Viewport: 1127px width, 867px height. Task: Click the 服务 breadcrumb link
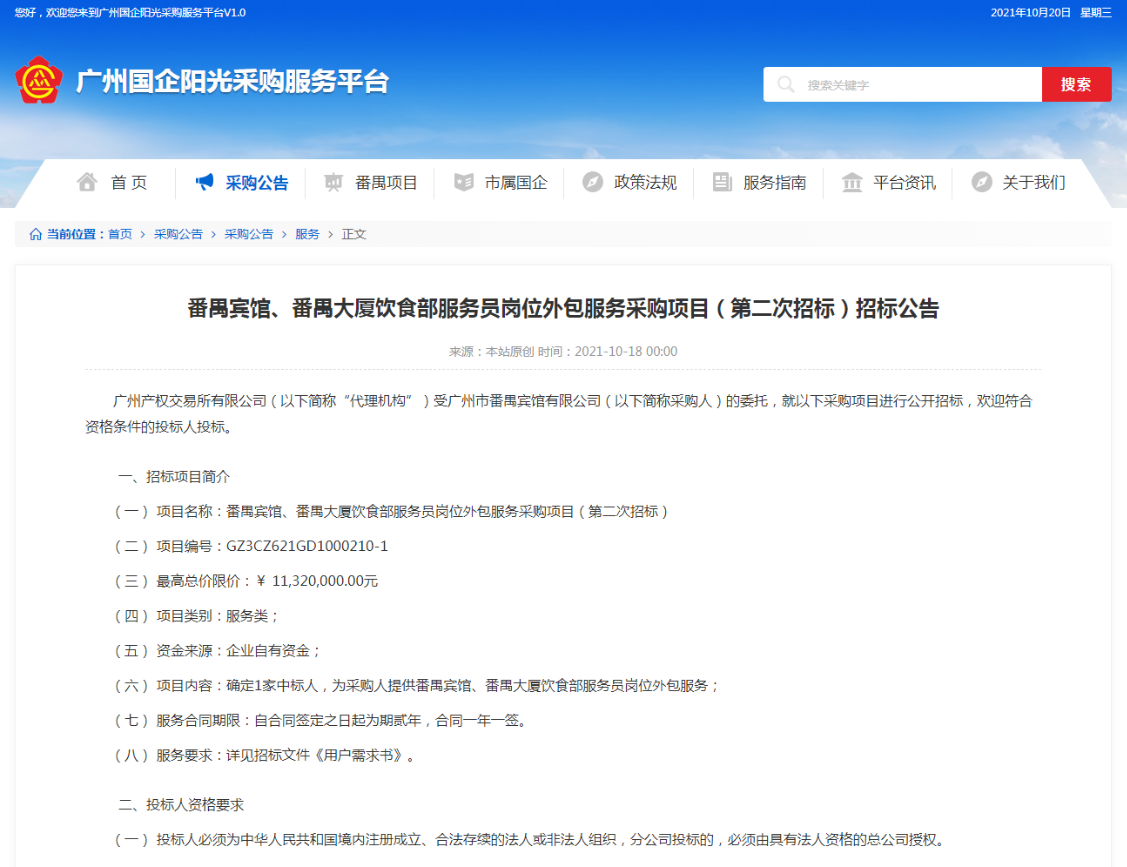pos(307,234)
